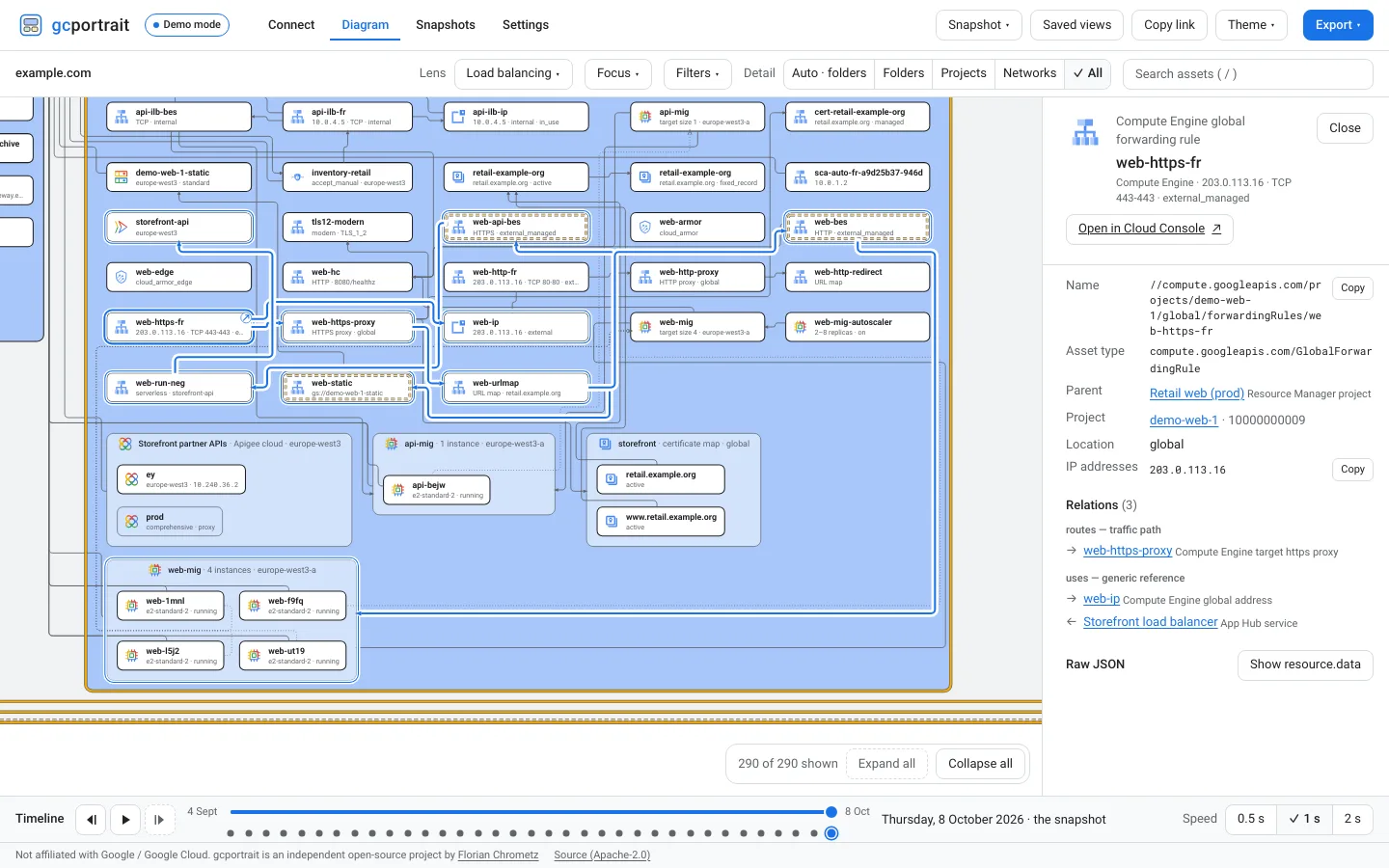
Task: Open the Export dropdown menu
Action: 1338,25
